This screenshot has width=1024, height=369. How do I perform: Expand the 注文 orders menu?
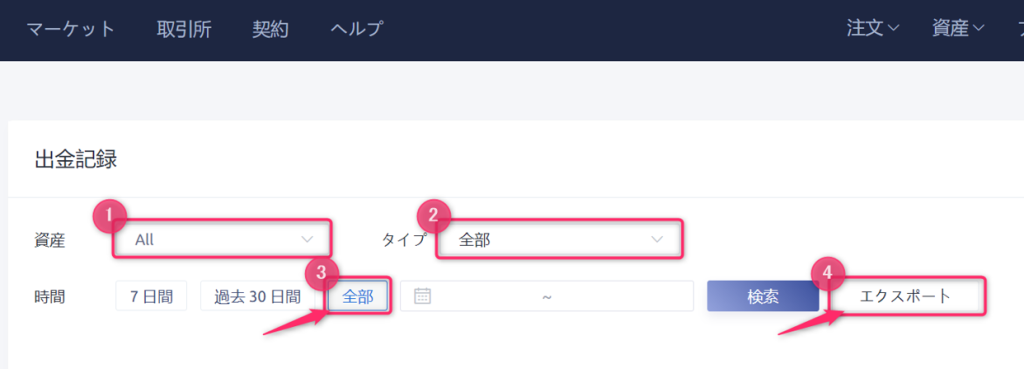coord(873,29)
